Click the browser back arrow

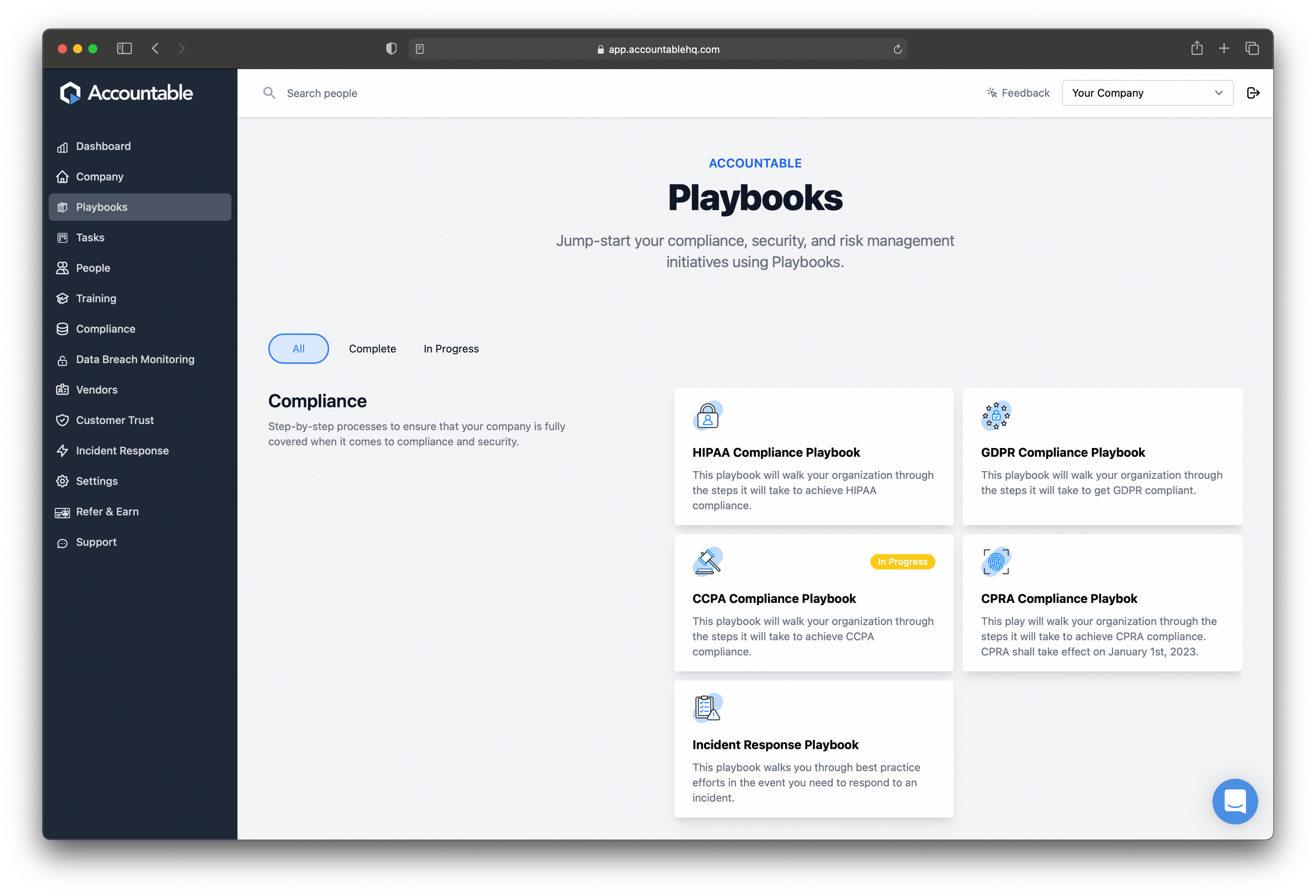pyautogui.click(x=155, y=49)
